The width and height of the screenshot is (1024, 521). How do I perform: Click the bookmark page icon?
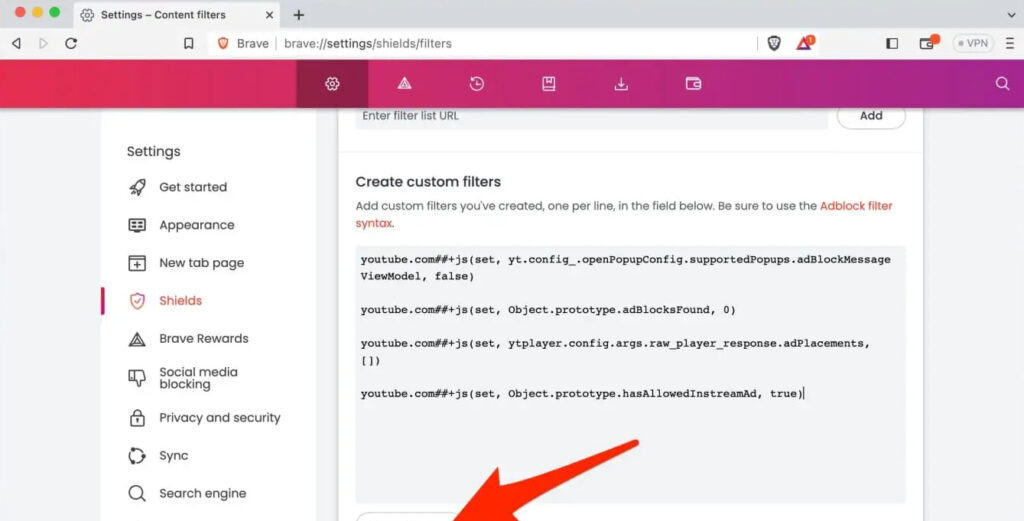[189, 43]
